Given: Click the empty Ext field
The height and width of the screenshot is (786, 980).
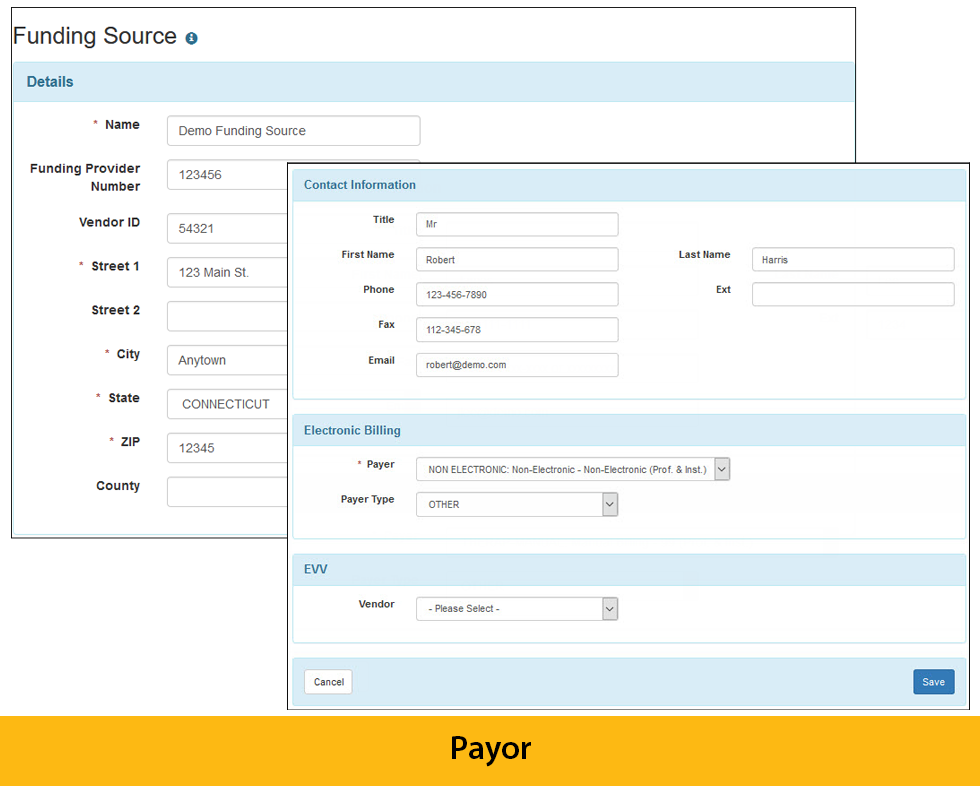Looking at the screenshot, I should pyautogui.click(x=852, y=294).
